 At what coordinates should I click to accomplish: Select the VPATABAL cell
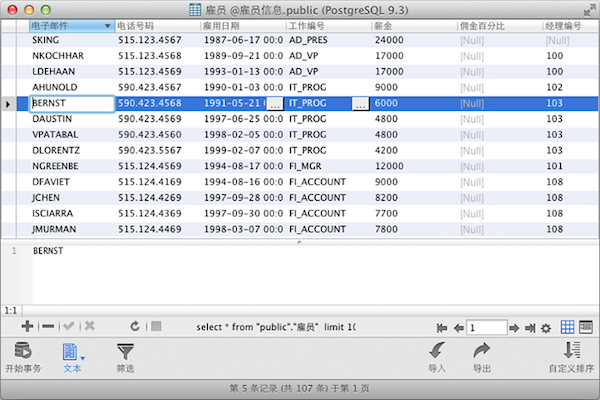point(72,135)
